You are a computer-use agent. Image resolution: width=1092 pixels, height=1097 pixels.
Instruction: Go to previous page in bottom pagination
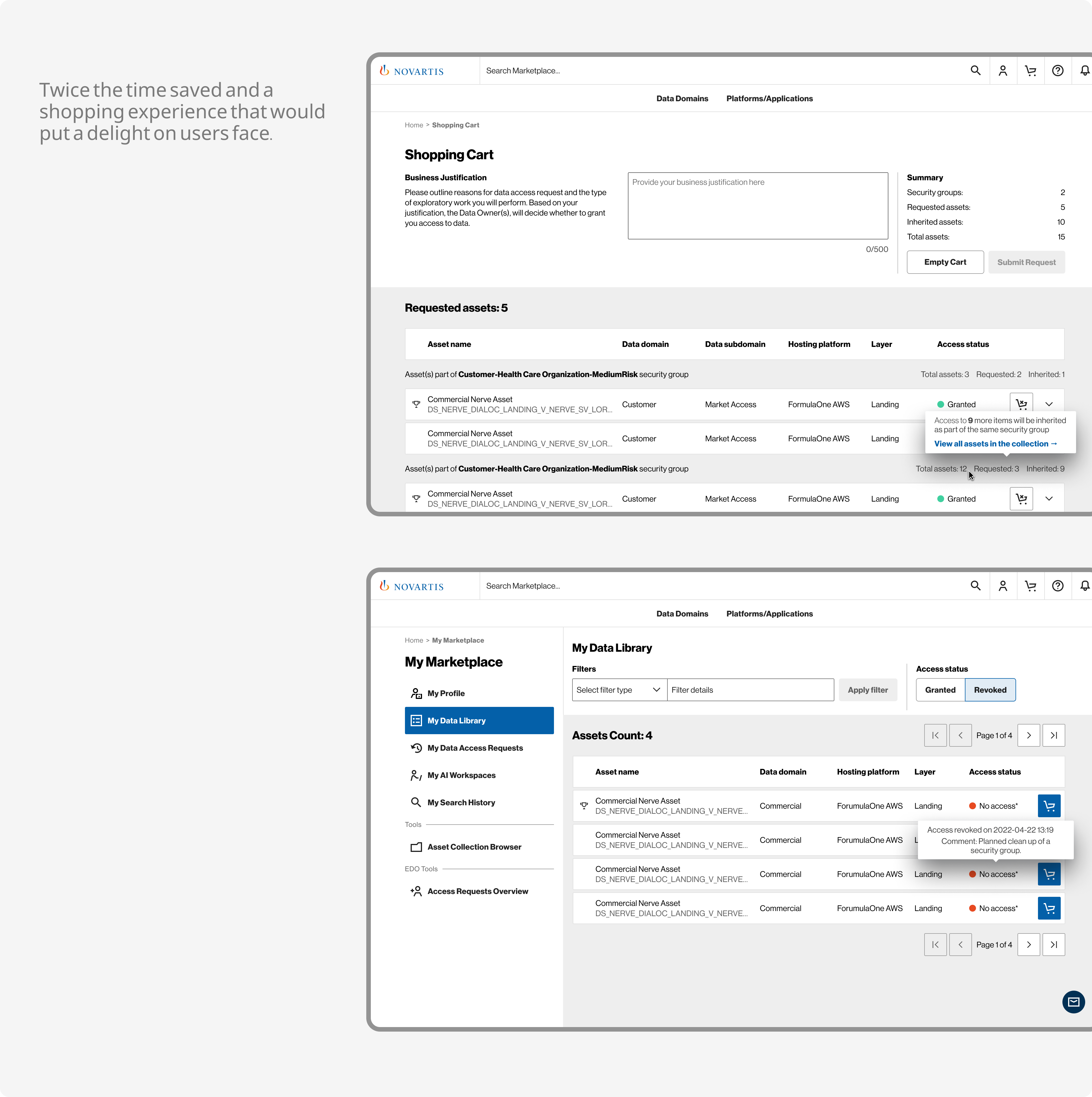[x=960, y=944]
